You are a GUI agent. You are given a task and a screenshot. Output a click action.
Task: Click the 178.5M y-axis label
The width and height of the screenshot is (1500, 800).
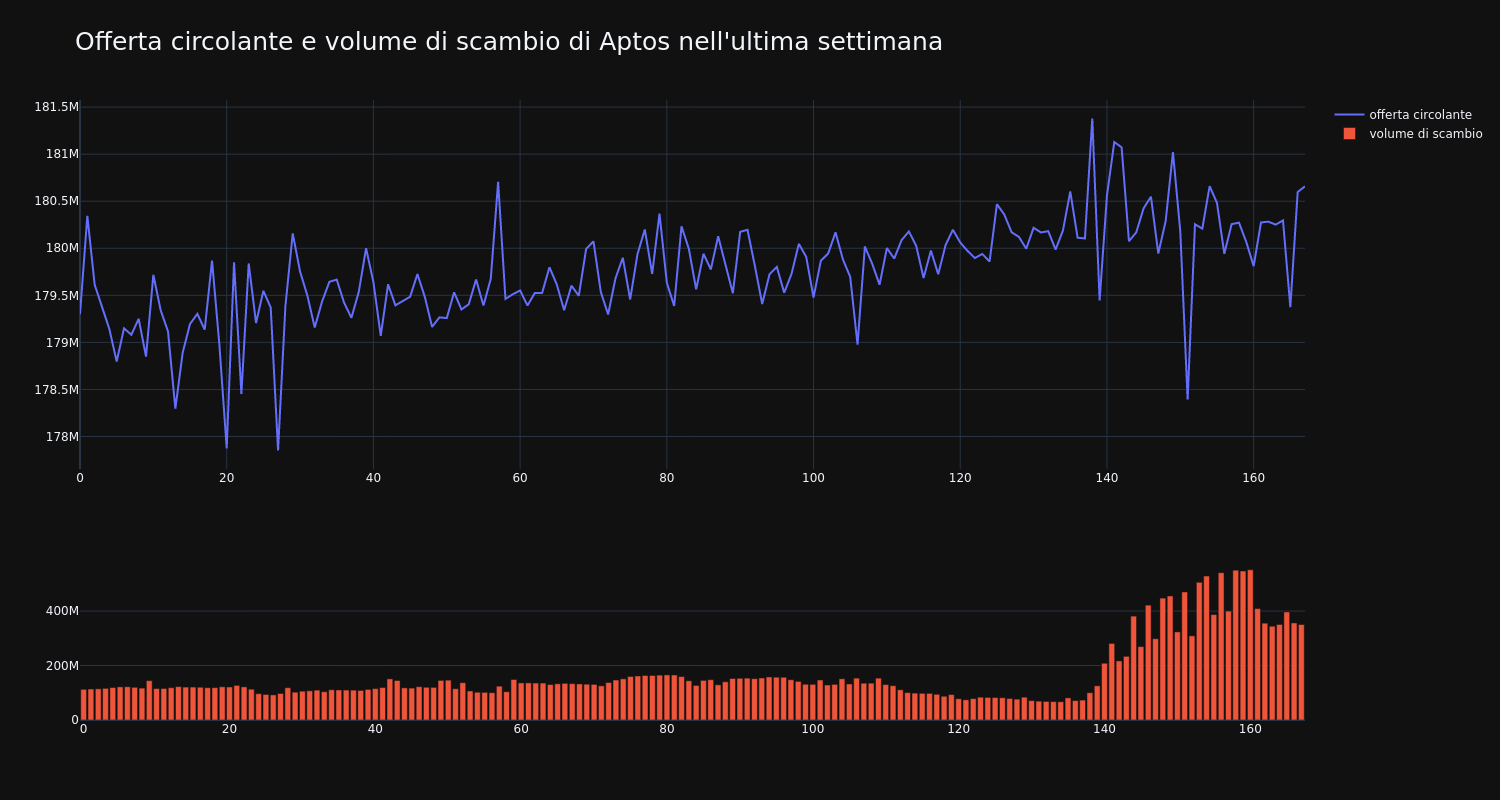(x=56, y=389)
